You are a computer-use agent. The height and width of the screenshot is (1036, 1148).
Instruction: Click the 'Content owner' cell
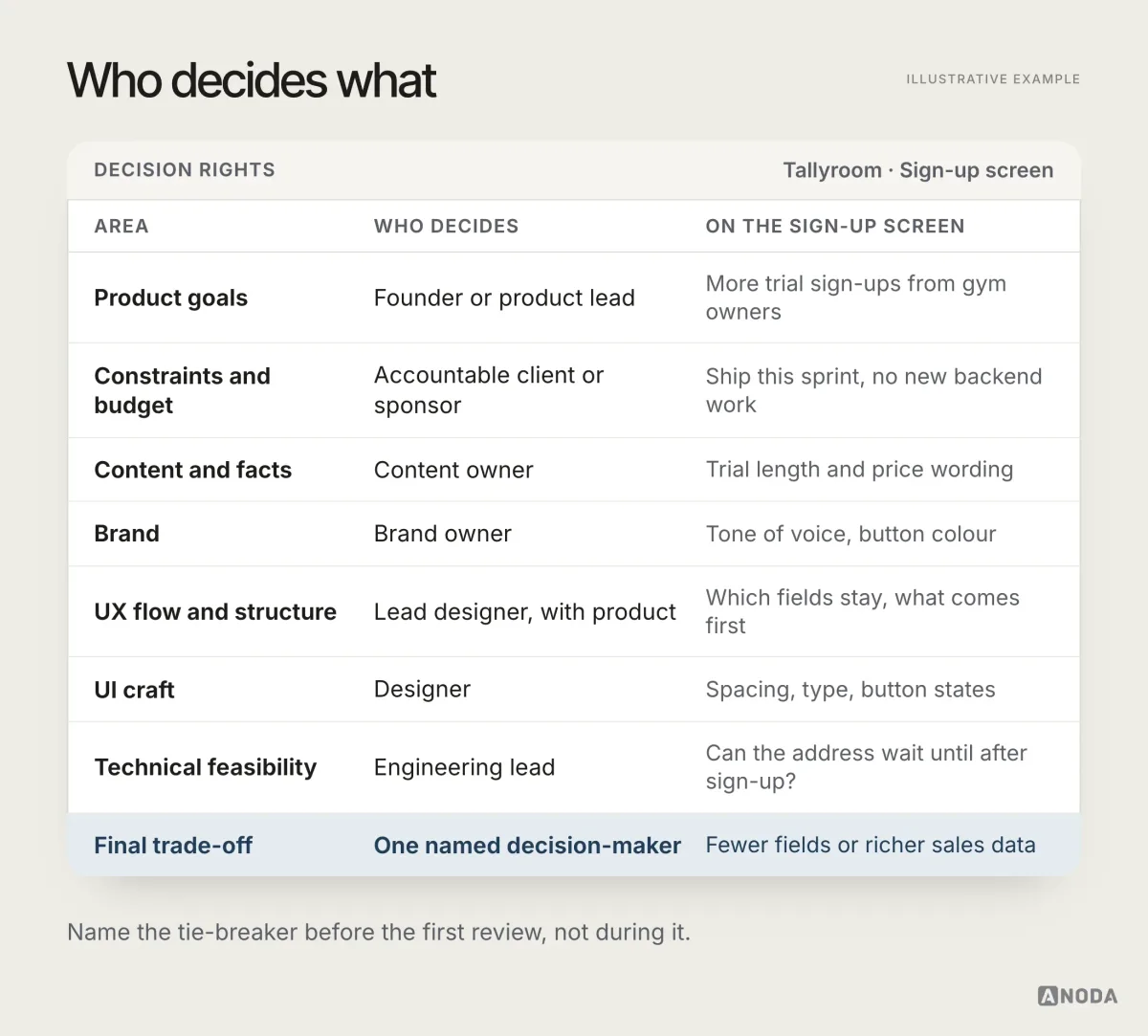tap(453, 470)
